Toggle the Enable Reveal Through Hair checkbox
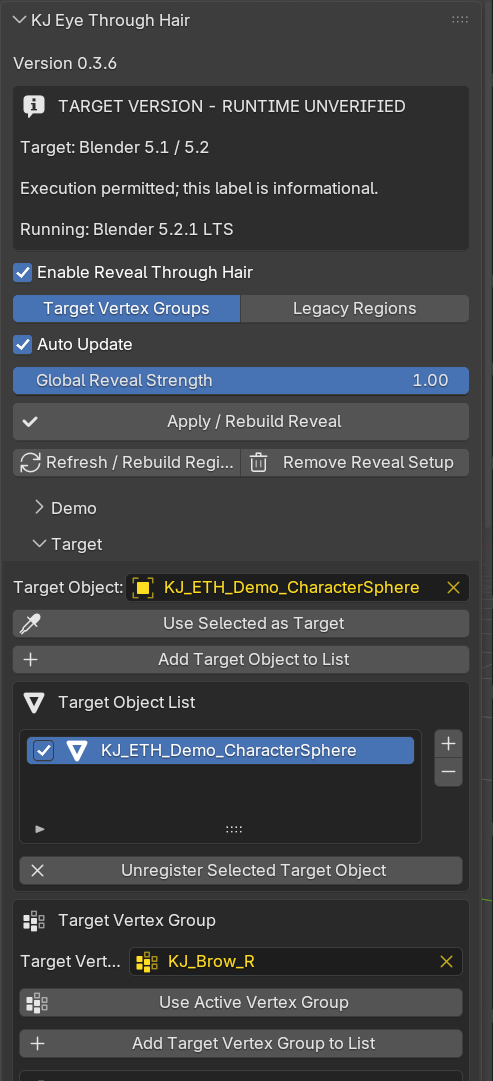This screenshot has width=493, height=1081. (x=23, y=272)
